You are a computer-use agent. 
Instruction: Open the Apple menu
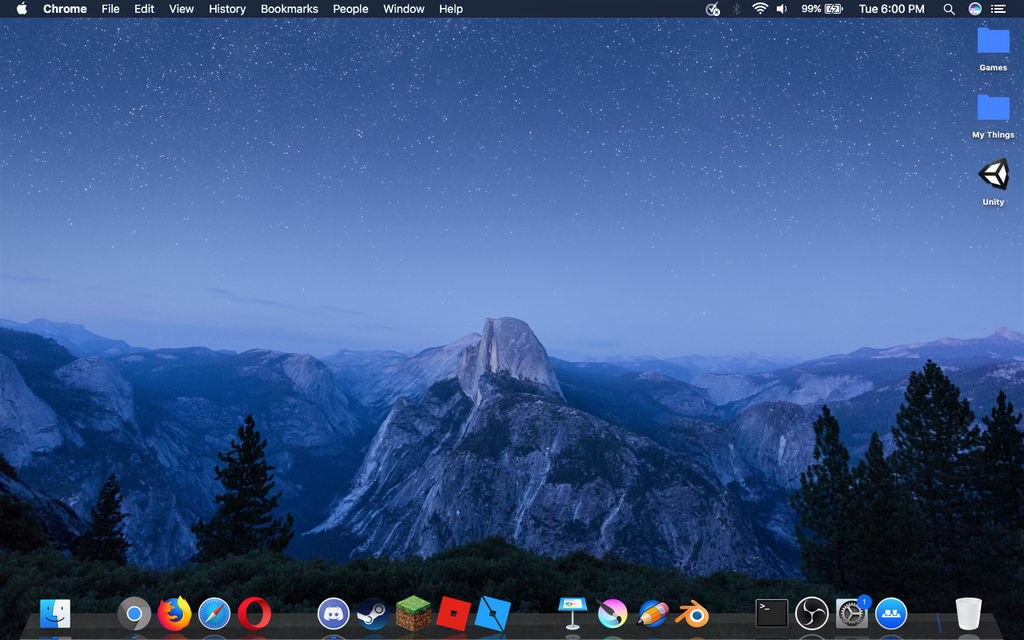21,9
